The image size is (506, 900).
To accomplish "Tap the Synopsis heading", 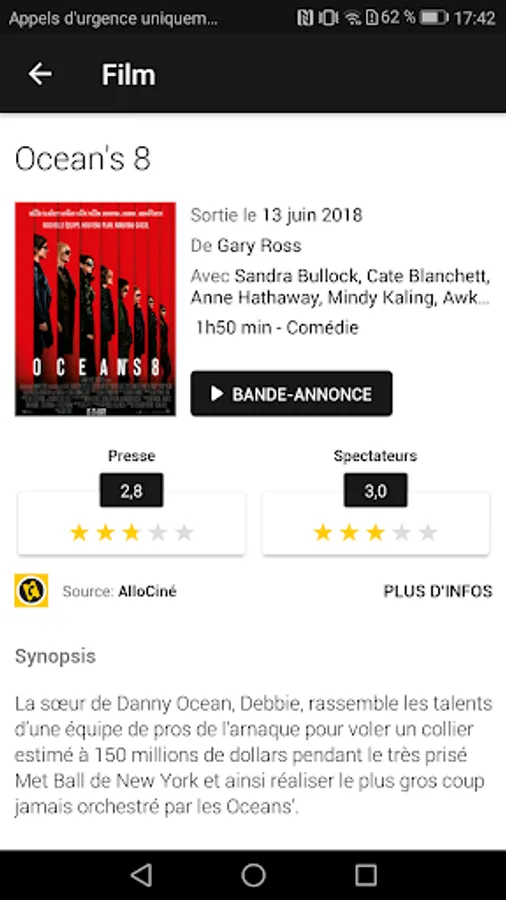I will point(55,657).
